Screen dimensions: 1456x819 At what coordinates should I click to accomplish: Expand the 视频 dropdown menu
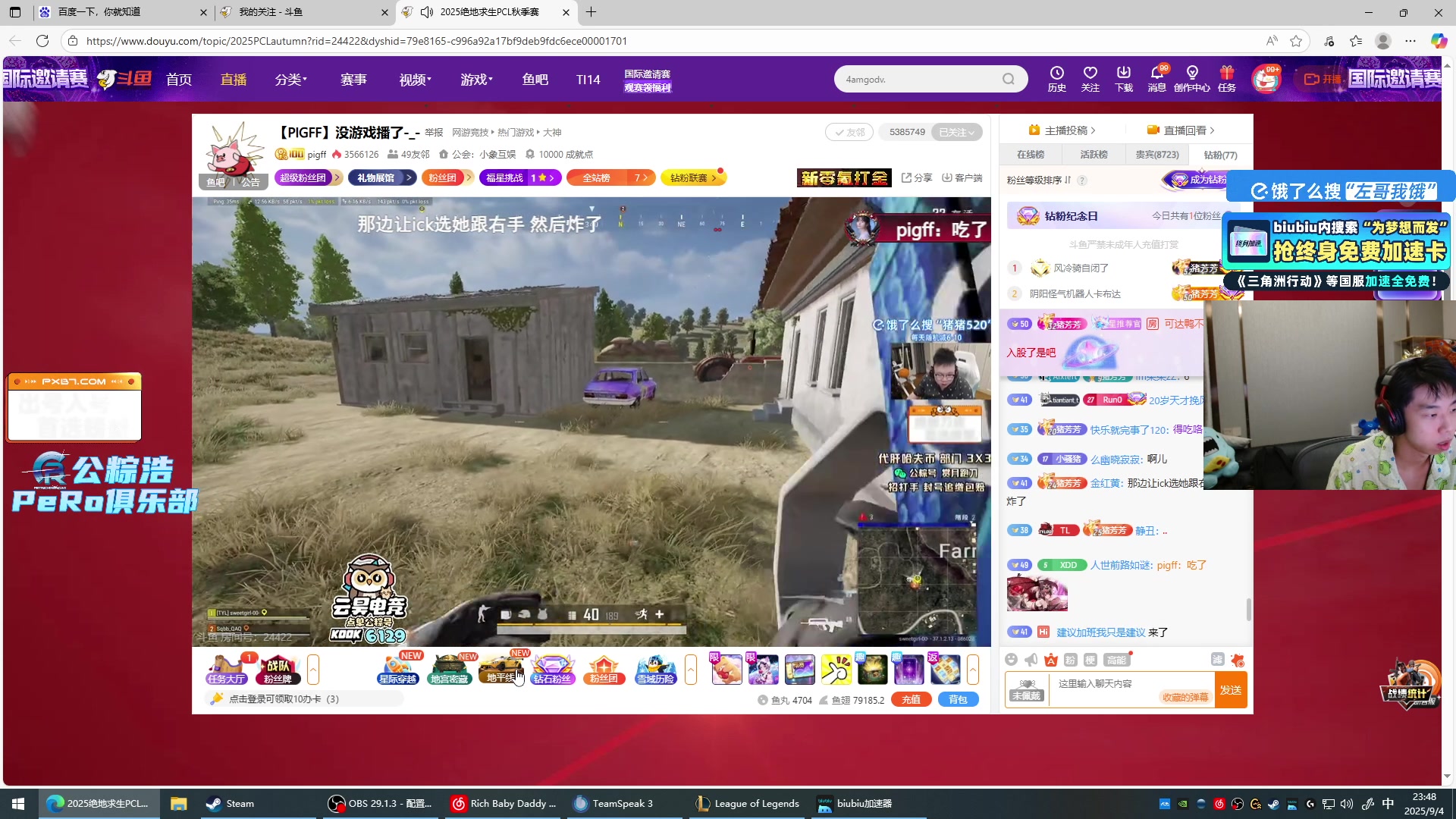pyautogui.click(x=416, y=79)
